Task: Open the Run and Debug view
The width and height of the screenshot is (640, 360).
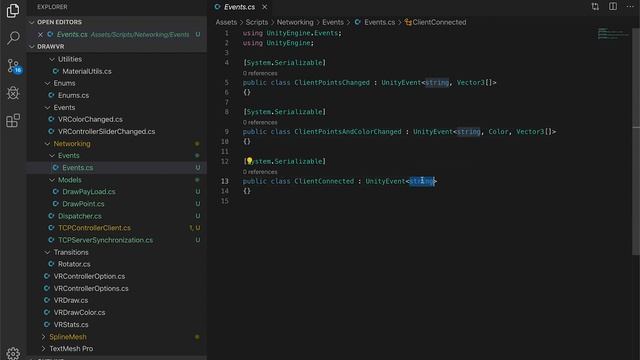Action: (13, 93)
